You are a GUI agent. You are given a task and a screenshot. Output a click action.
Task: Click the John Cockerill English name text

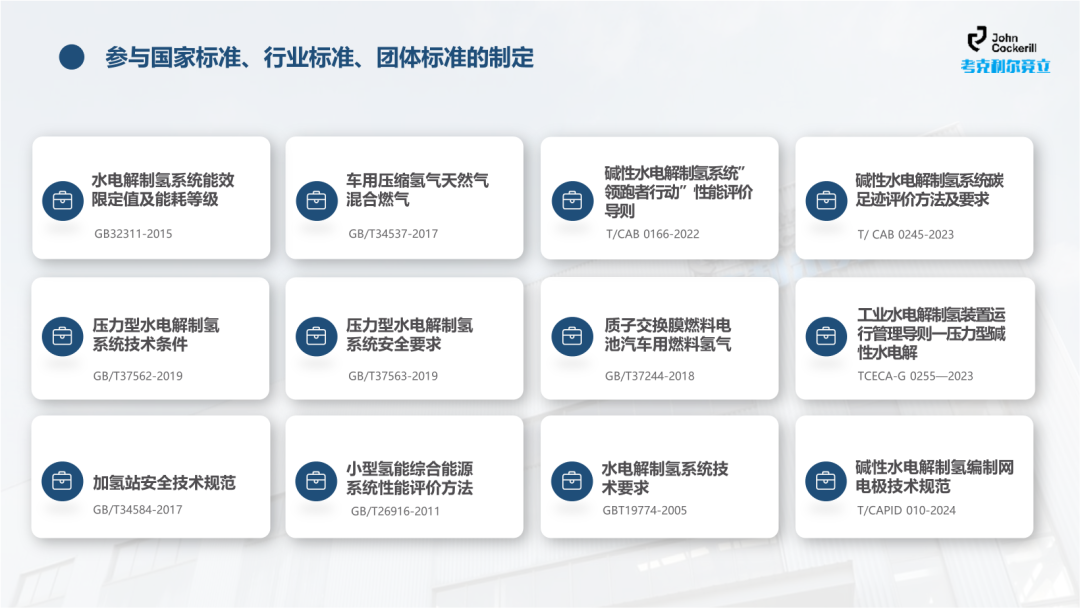[1014, 43]
